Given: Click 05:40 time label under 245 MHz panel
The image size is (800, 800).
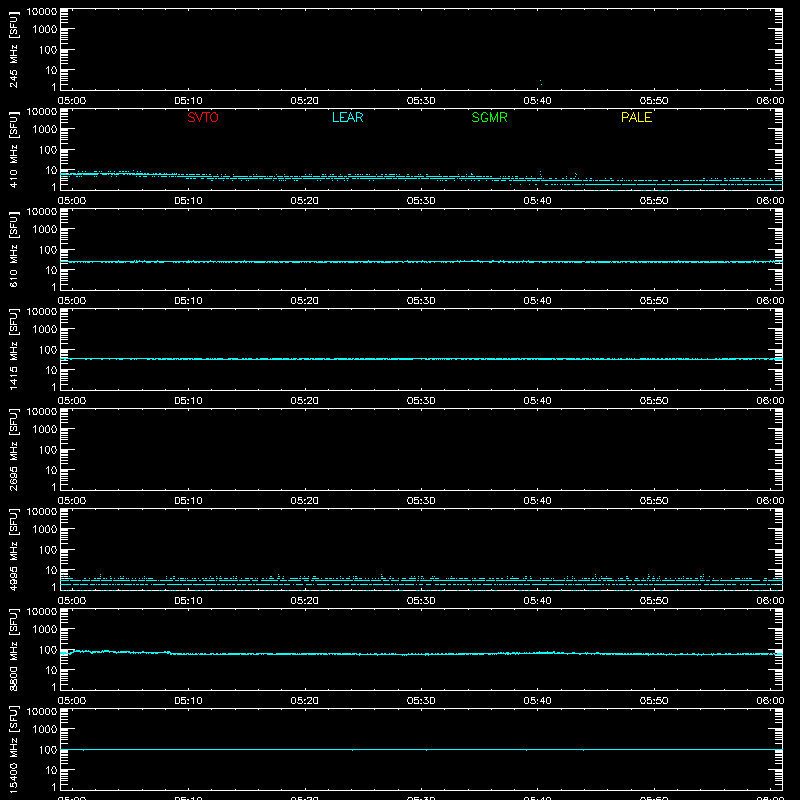Looking at the screenshot, I should [x=537, y=101].
